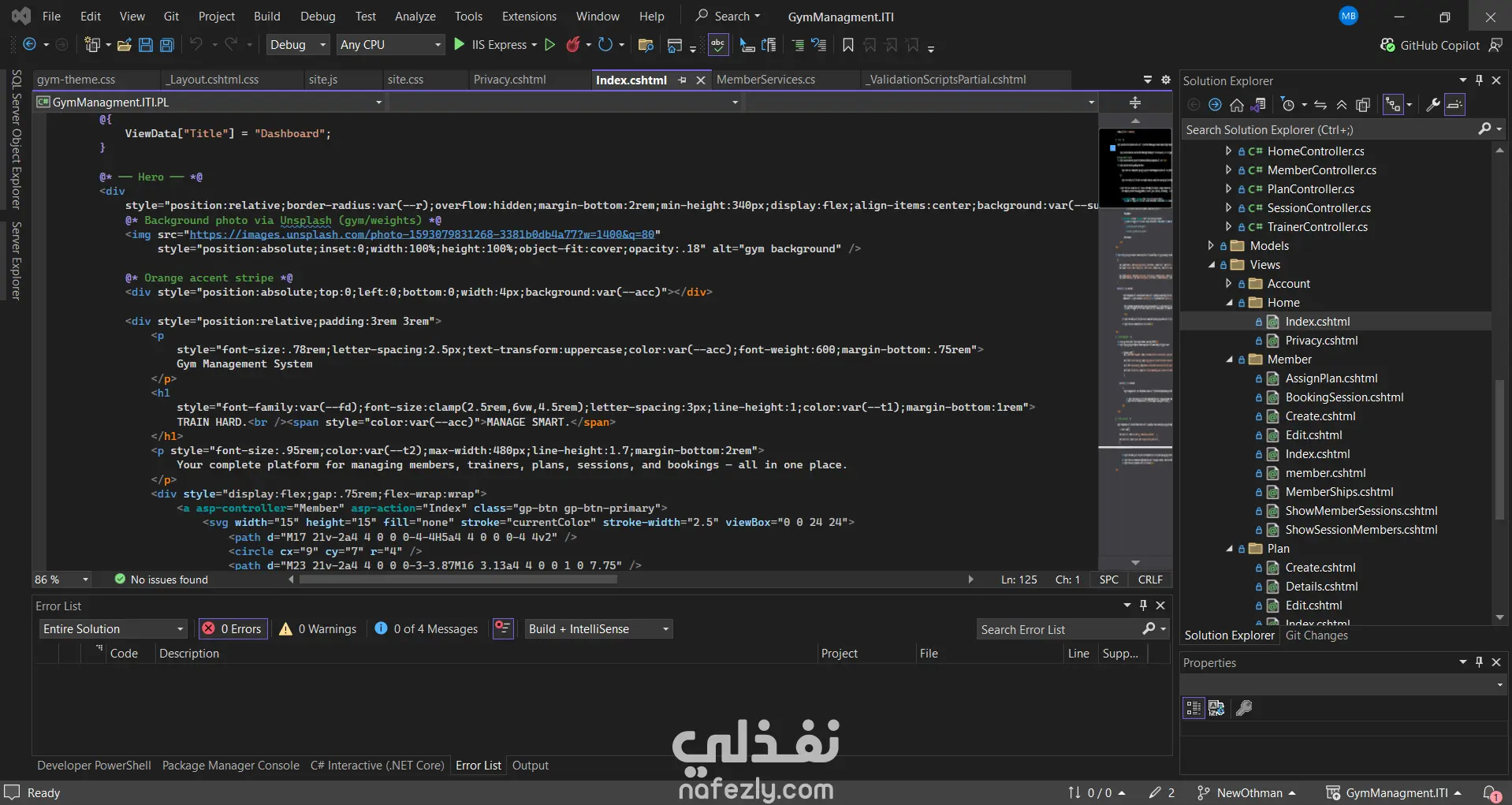Click the Search button in title bar
Viewport: 1512px width, 805px height.
click(x=728, y=17)
